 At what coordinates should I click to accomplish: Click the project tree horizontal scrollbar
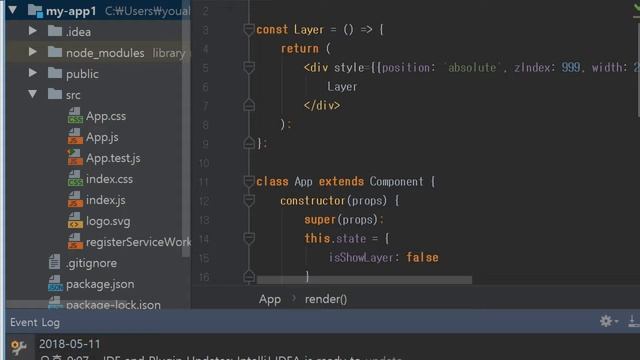point(67,304)
